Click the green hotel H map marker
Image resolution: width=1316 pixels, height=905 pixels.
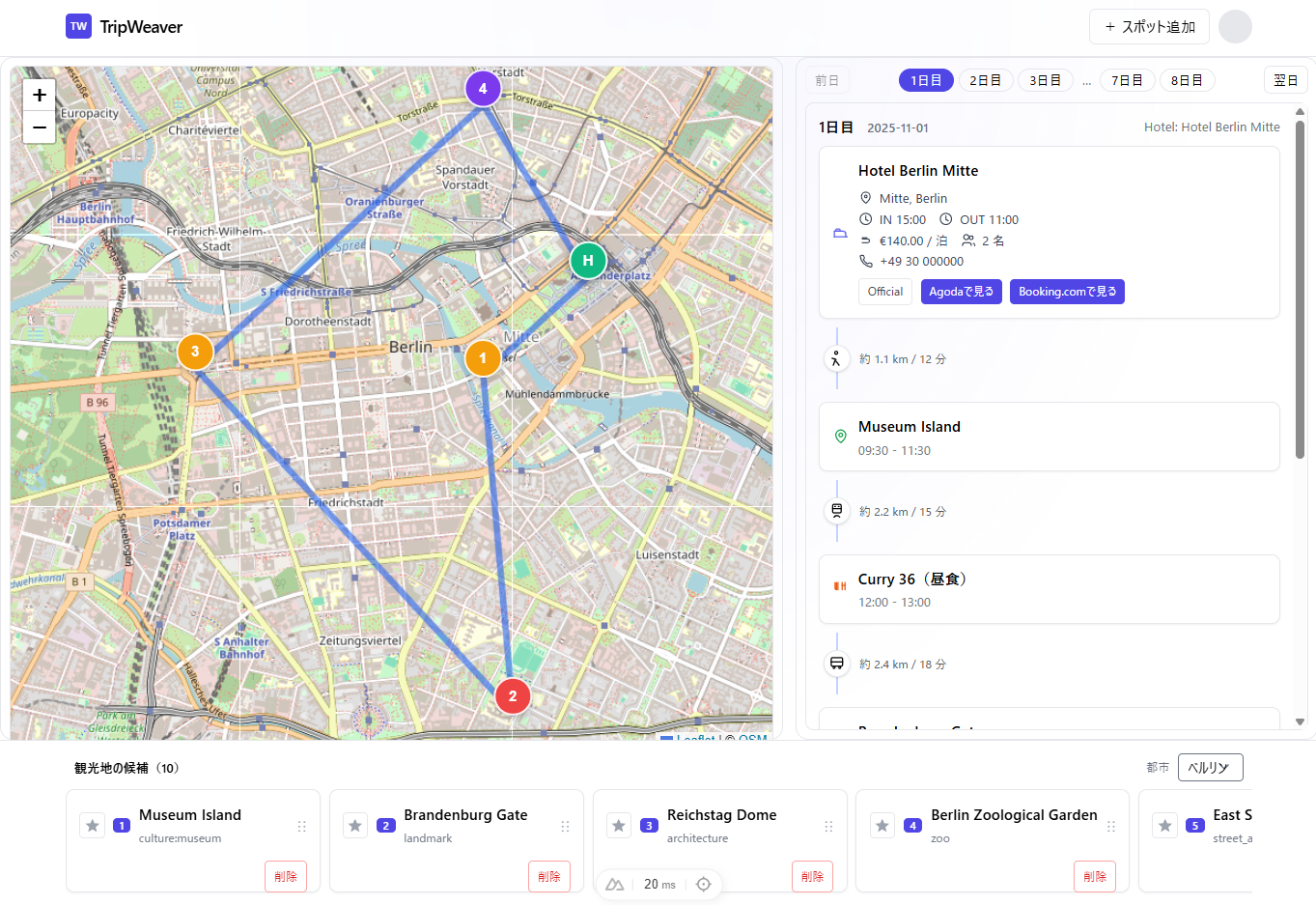pyautogui.click(x=587, y=260)
